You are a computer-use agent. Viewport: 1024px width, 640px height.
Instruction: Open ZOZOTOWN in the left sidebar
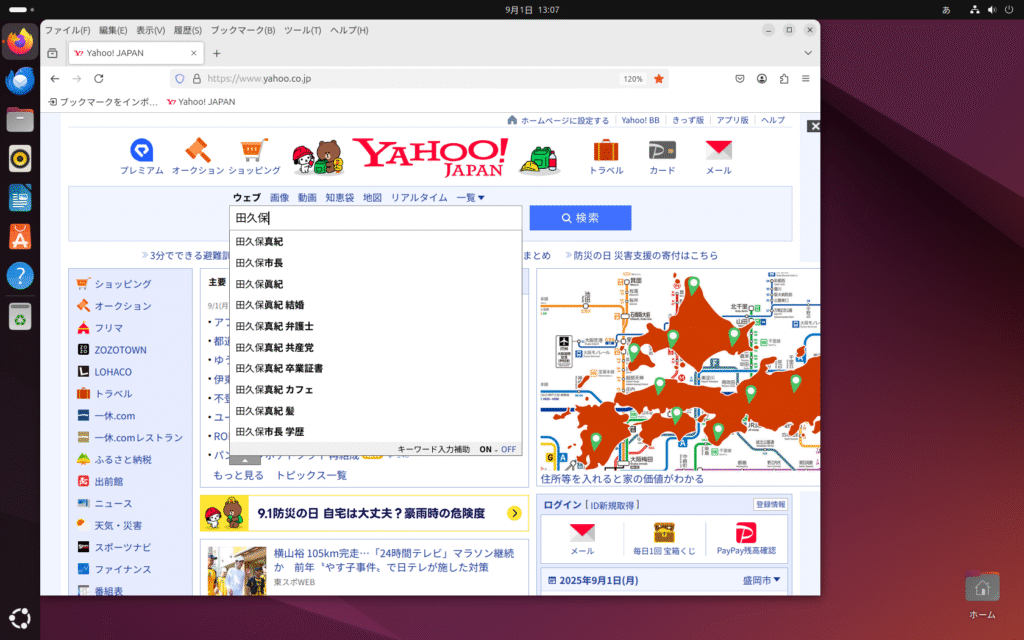point(120,350)
